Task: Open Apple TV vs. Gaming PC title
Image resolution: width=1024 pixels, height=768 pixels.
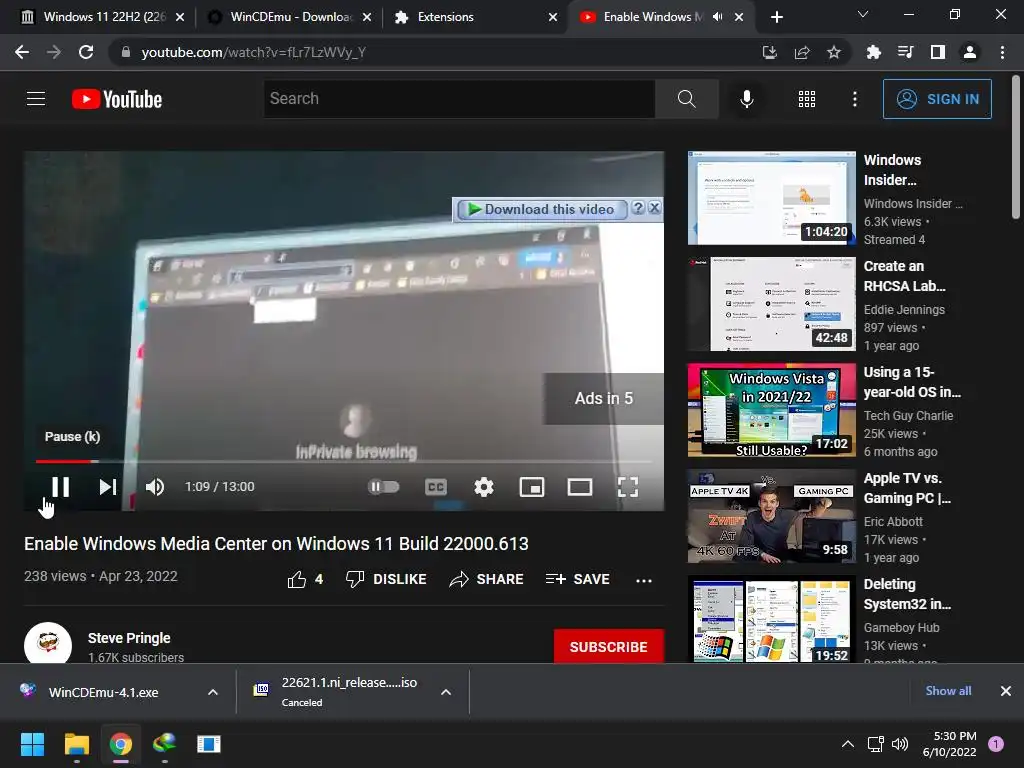Action: (907, 488)
